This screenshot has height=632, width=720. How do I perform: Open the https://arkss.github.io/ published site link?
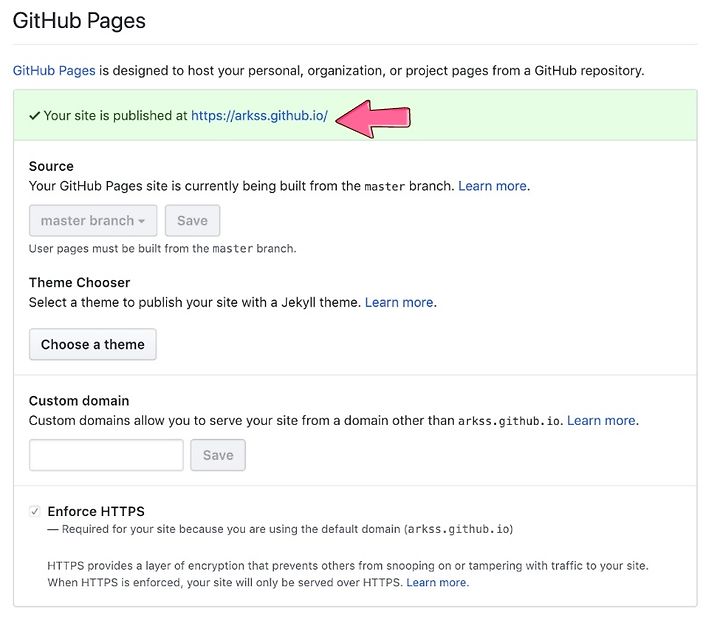[259, 116]
